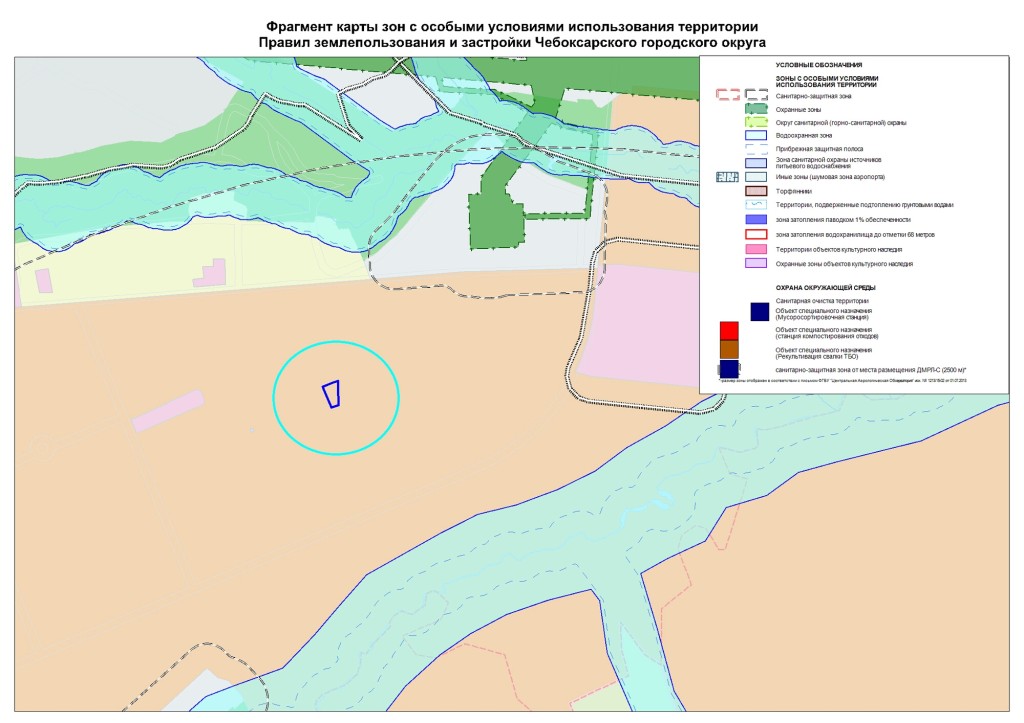Click the blue-outlined land parcel inside circle

332,394
